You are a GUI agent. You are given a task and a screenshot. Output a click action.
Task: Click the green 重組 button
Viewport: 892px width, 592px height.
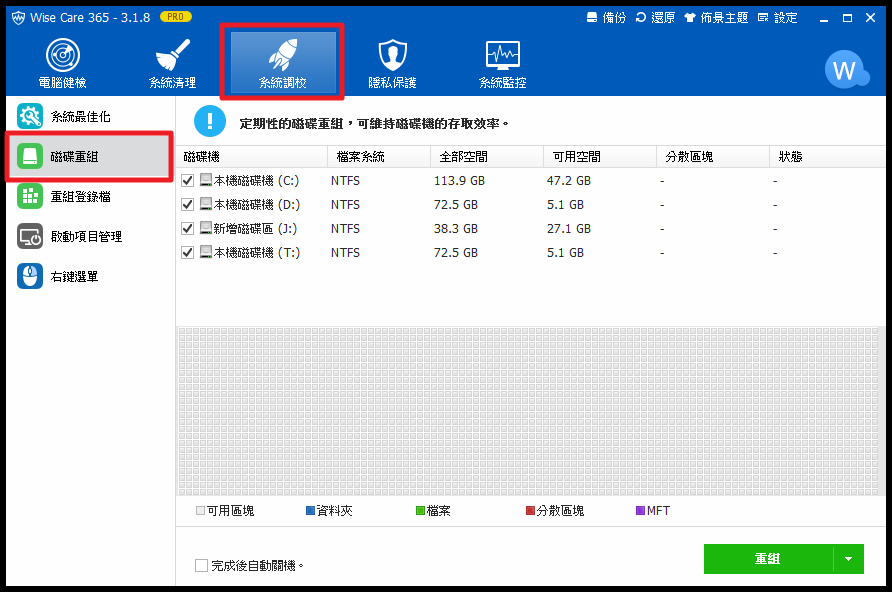(x=768, y=559)
